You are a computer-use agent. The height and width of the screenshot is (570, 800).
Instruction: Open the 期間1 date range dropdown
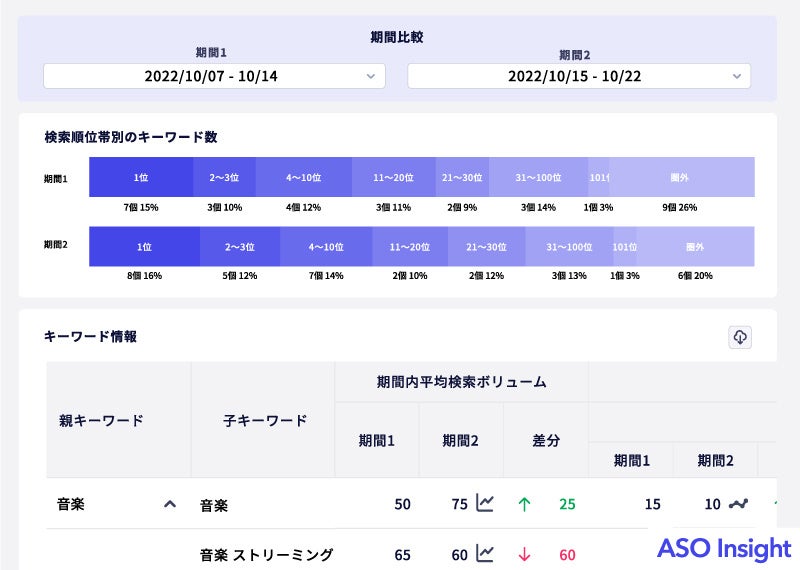214,76
